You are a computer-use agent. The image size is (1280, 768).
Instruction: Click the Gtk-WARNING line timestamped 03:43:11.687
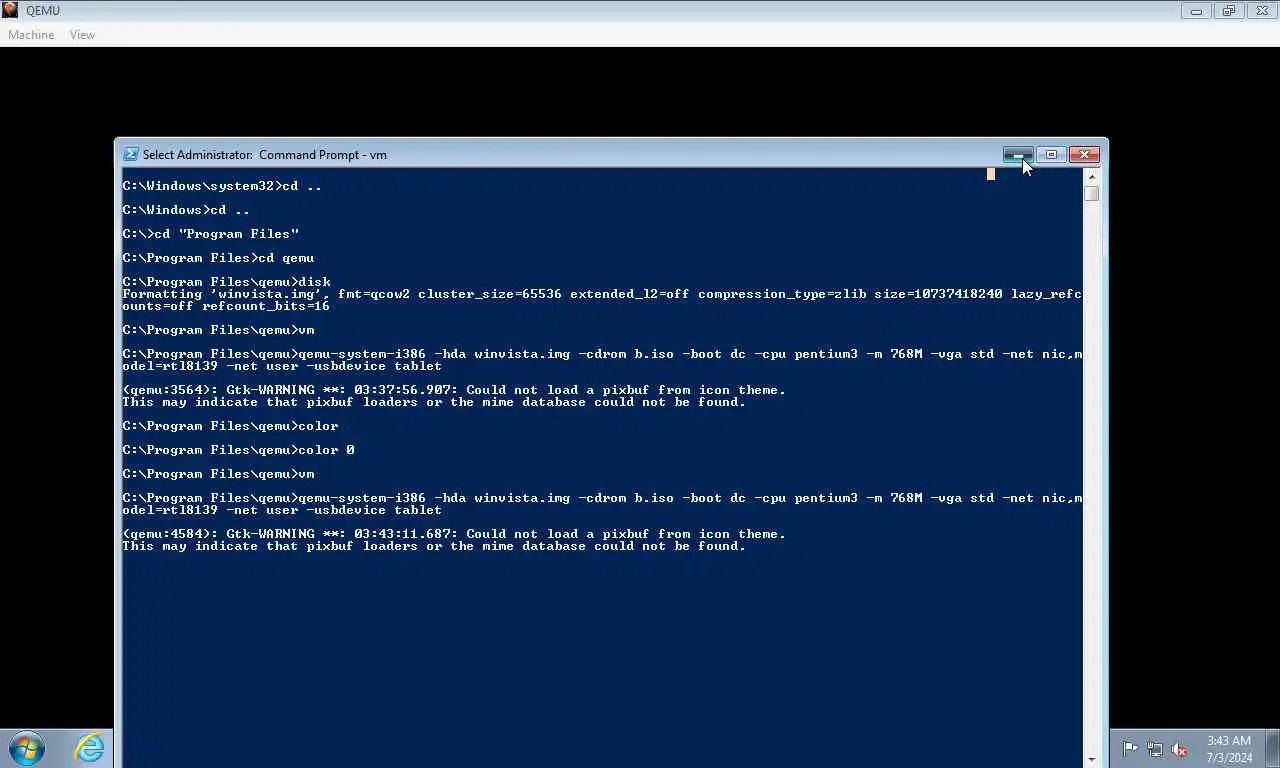[x=454, y=534]
